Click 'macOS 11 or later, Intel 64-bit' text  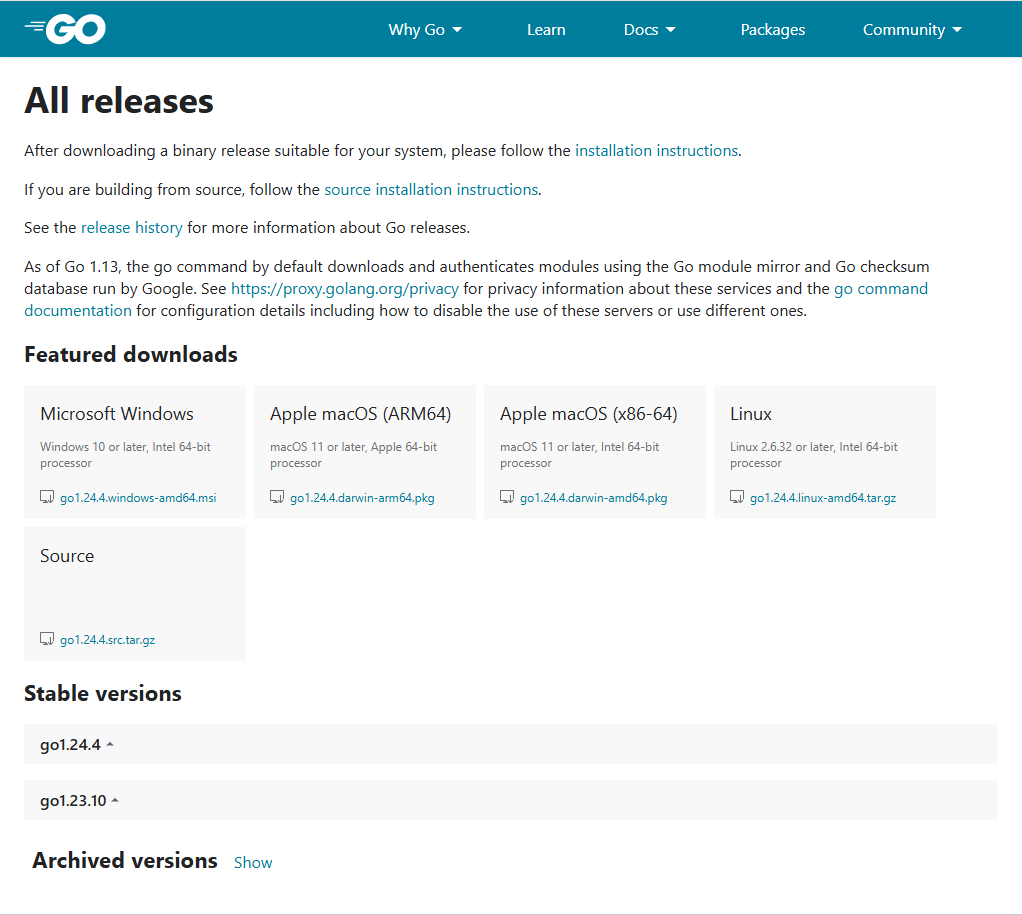click(x=579, y=447)
